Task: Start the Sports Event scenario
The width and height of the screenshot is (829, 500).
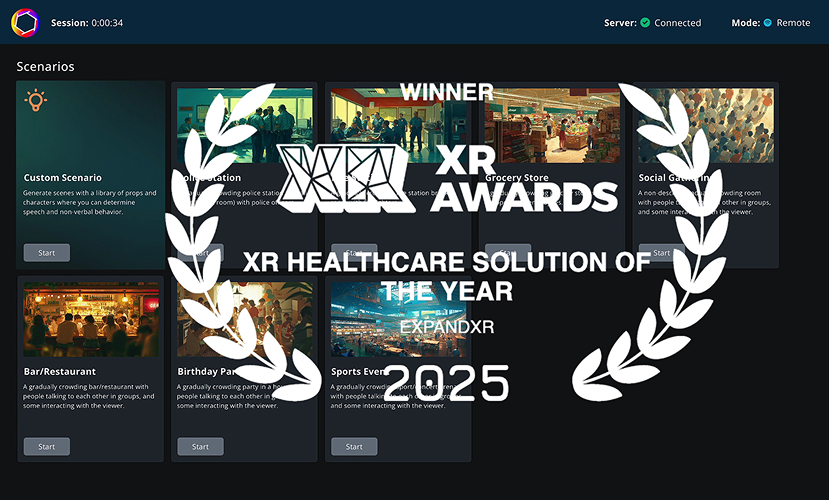Action: [354, 447]
